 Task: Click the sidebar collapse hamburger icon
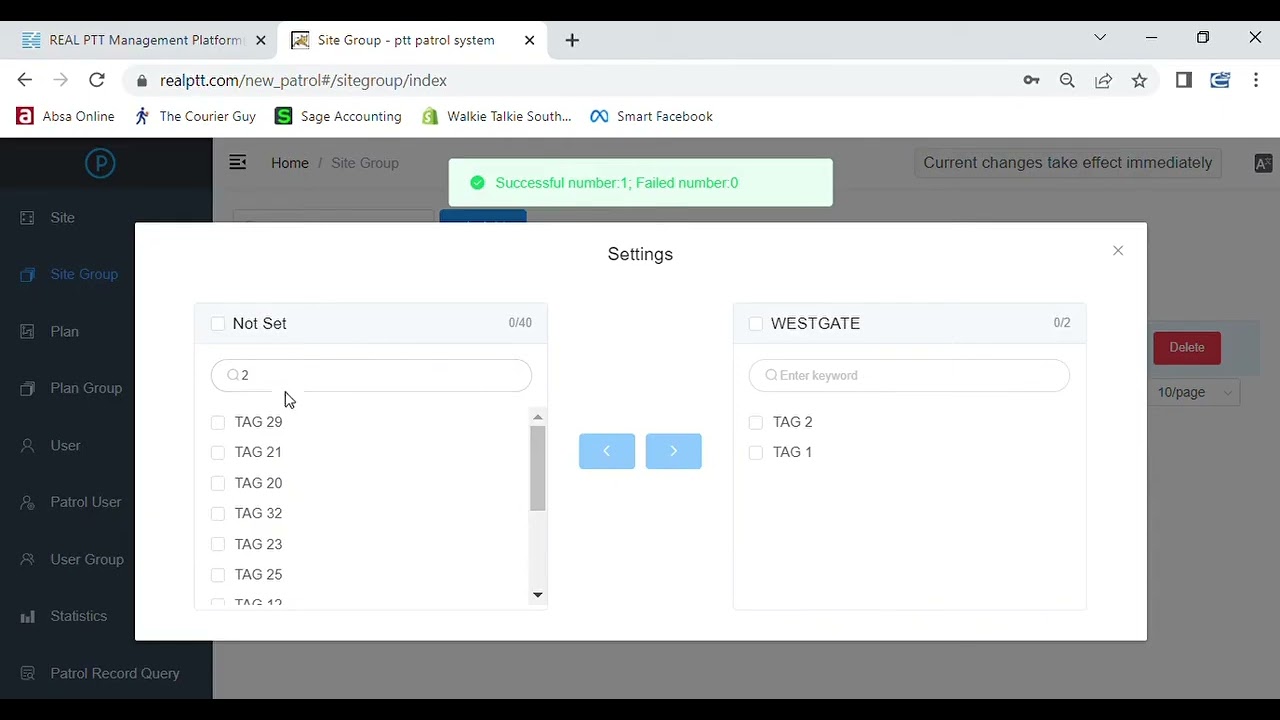(x=237, y=162)
